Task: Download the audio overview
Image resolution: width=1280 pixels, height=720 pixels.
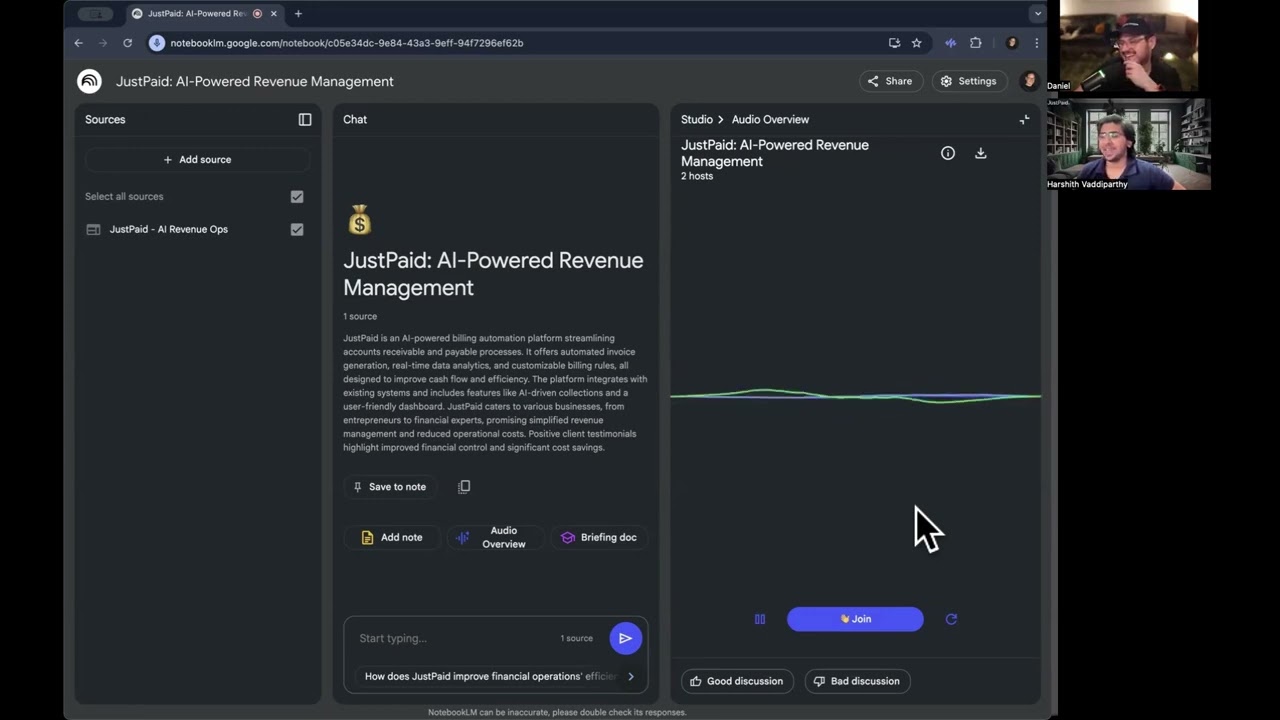Action: 981,153
